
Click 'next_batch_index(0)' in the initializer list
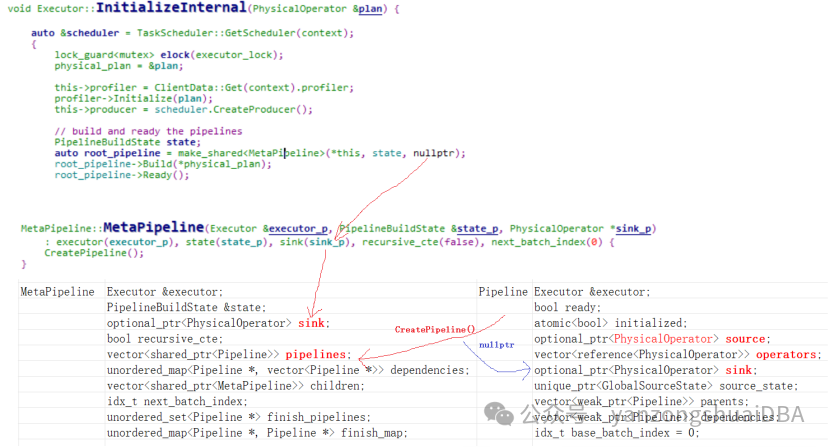(547, 242)
